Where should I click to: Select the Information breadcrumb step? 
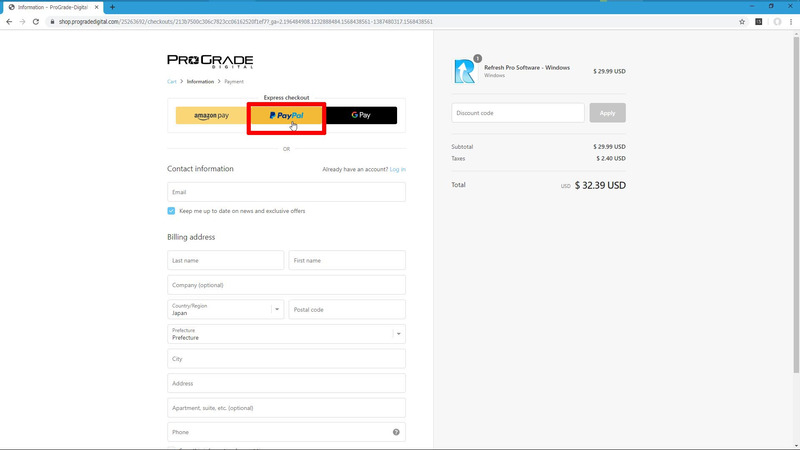pyautogui.click(x=200, y=82)
